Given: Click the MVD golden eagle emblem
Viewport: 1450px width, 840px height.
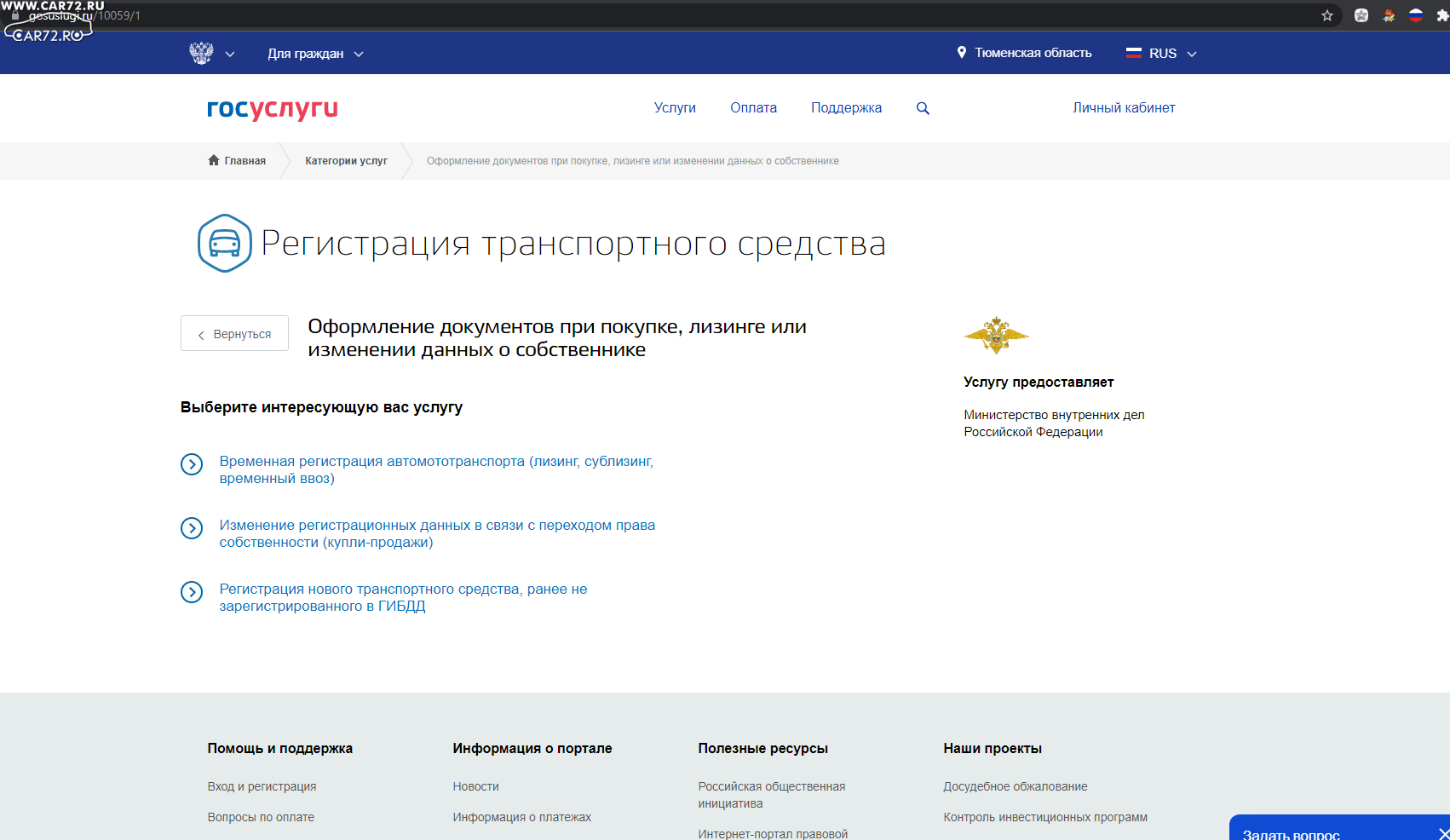Looking at the screenshot, I should (x=996, y=335).
